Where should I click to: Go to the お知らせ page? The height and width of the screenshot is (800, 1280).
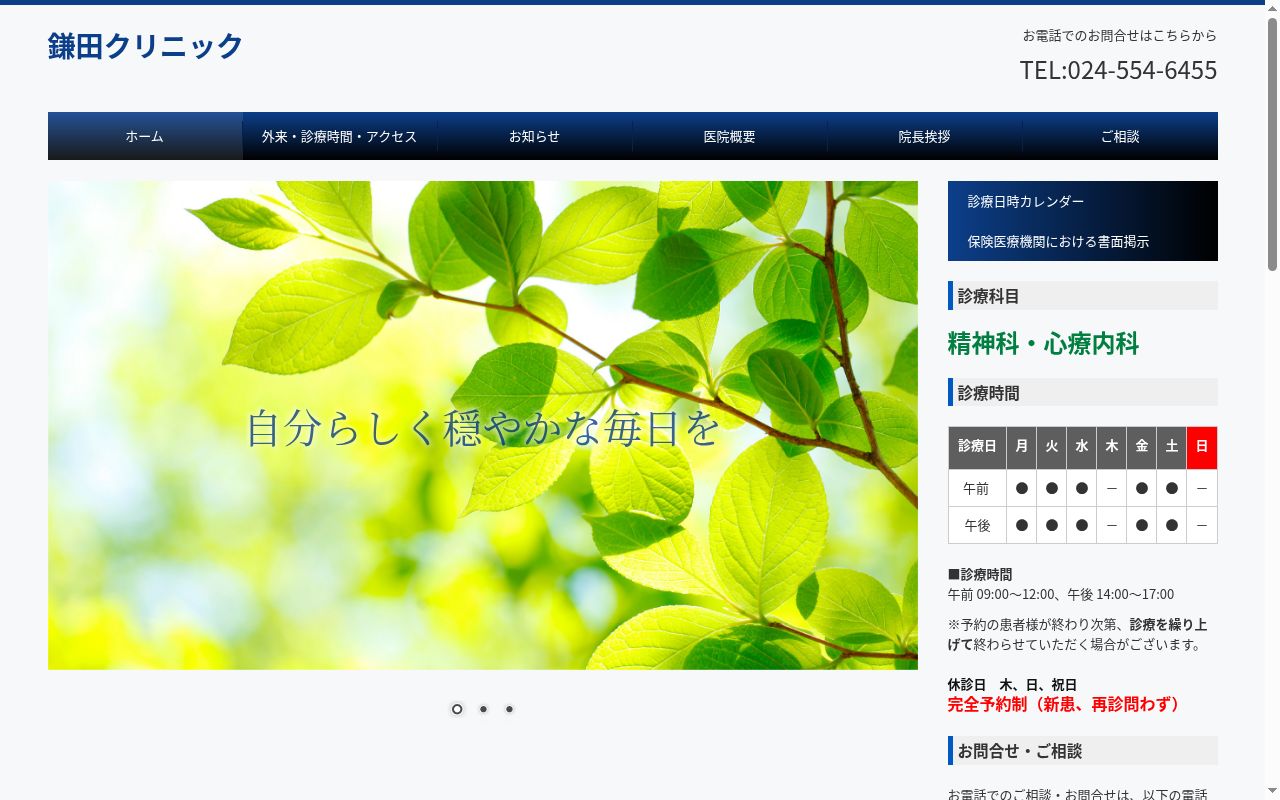[535, 136]
